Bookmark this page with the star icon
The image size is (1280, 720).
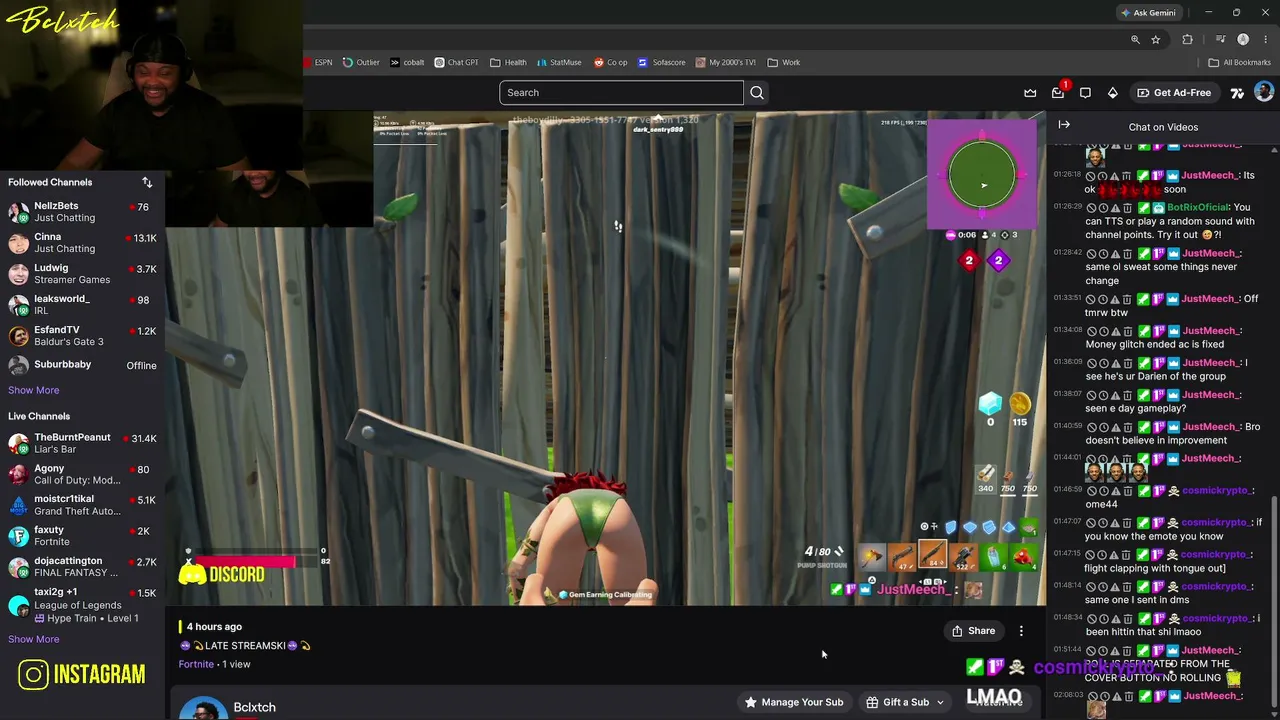click(1156, 39)
